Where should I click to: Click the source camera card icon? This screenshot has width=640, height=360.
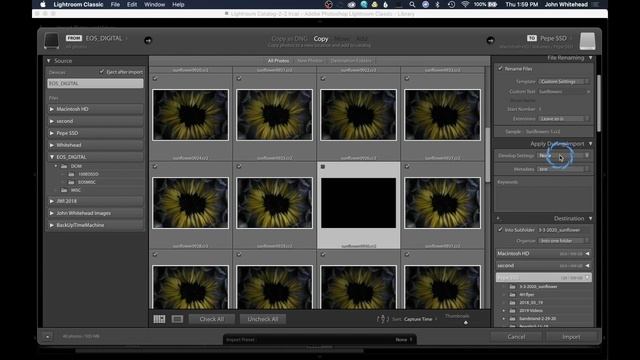51,41
